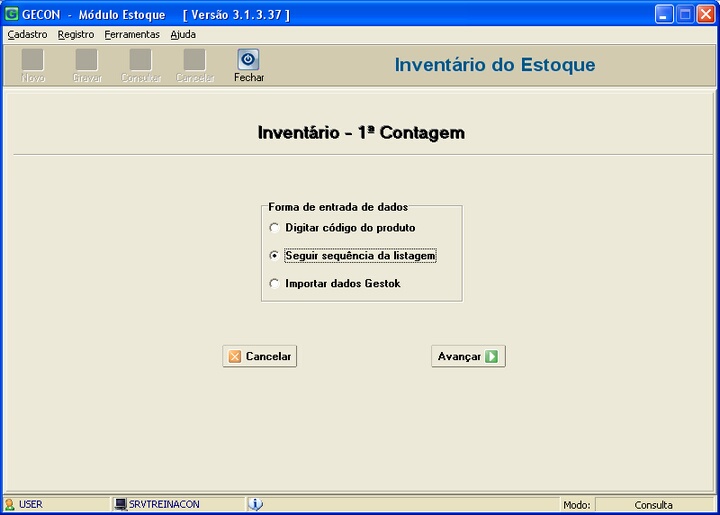Click the disabled Consultar toolbar icon
The image size is (720, 515).
(x=141, y=60)
